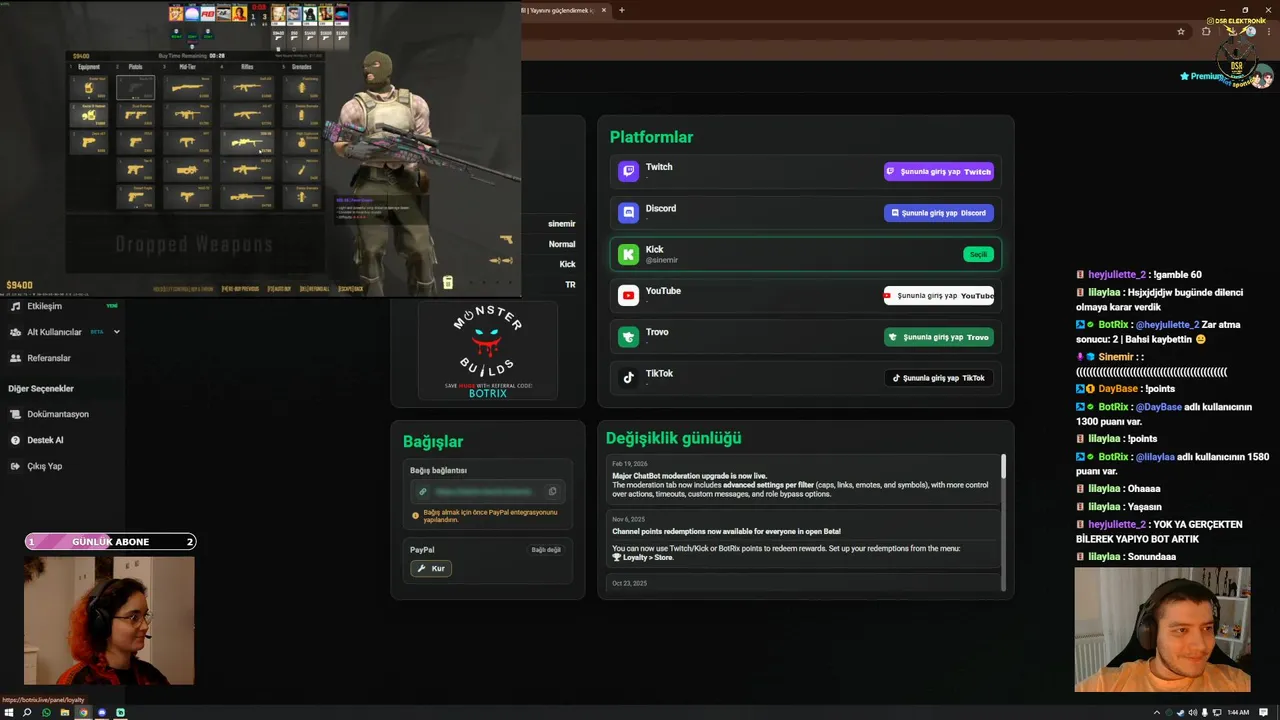
Task: Log in with the Twitch button
Action: click(x=938, y=172)
